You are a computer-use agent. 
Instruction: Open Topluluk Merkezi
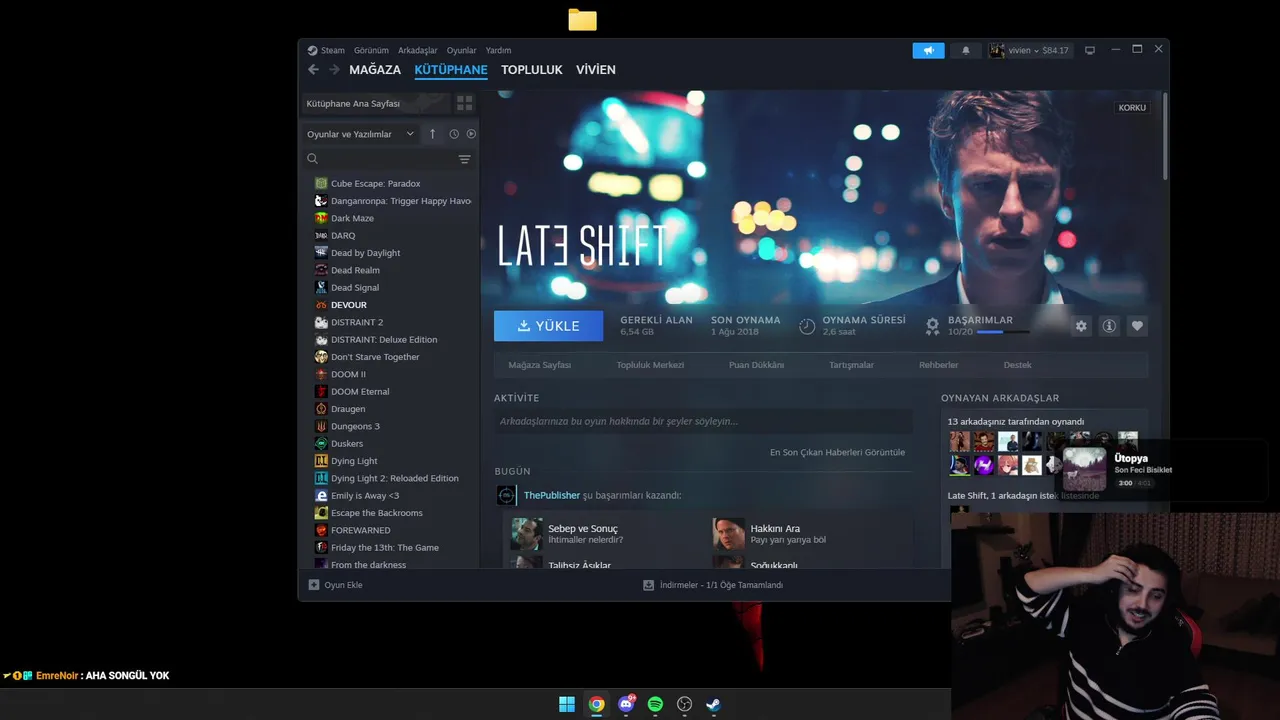click(650, 365)
